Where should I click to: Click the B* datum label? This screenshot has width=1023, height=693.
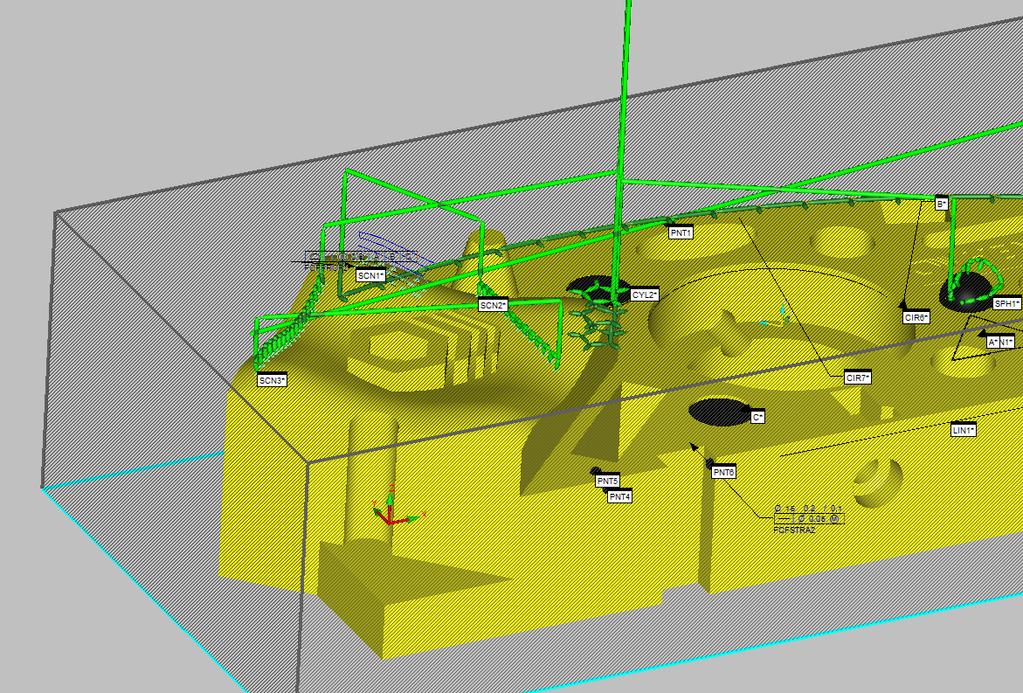pos(941,204)
